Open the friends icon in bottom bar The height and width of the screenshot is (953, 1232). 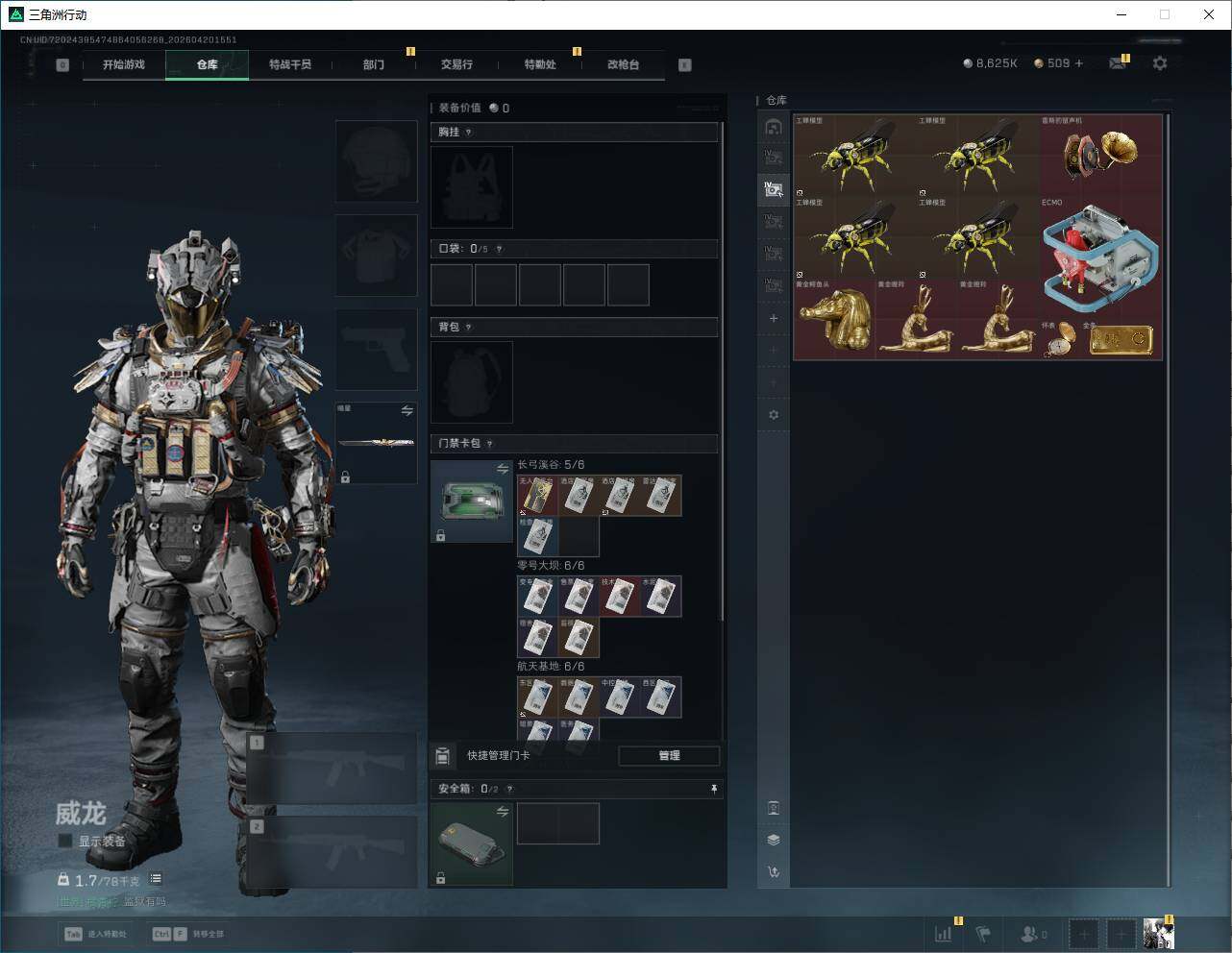1033,933
